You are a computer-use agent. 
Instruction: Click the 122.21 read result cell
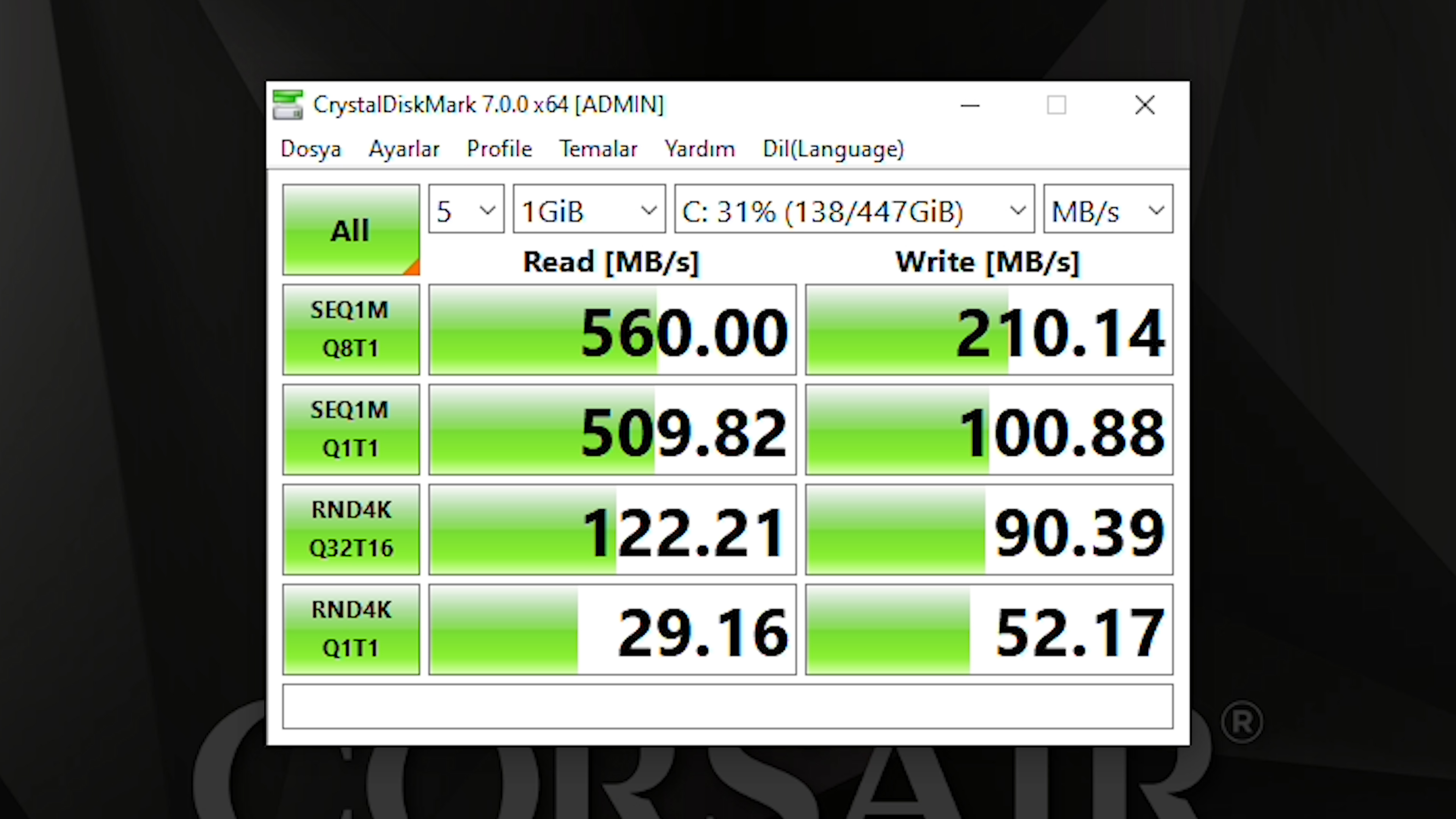613,530
